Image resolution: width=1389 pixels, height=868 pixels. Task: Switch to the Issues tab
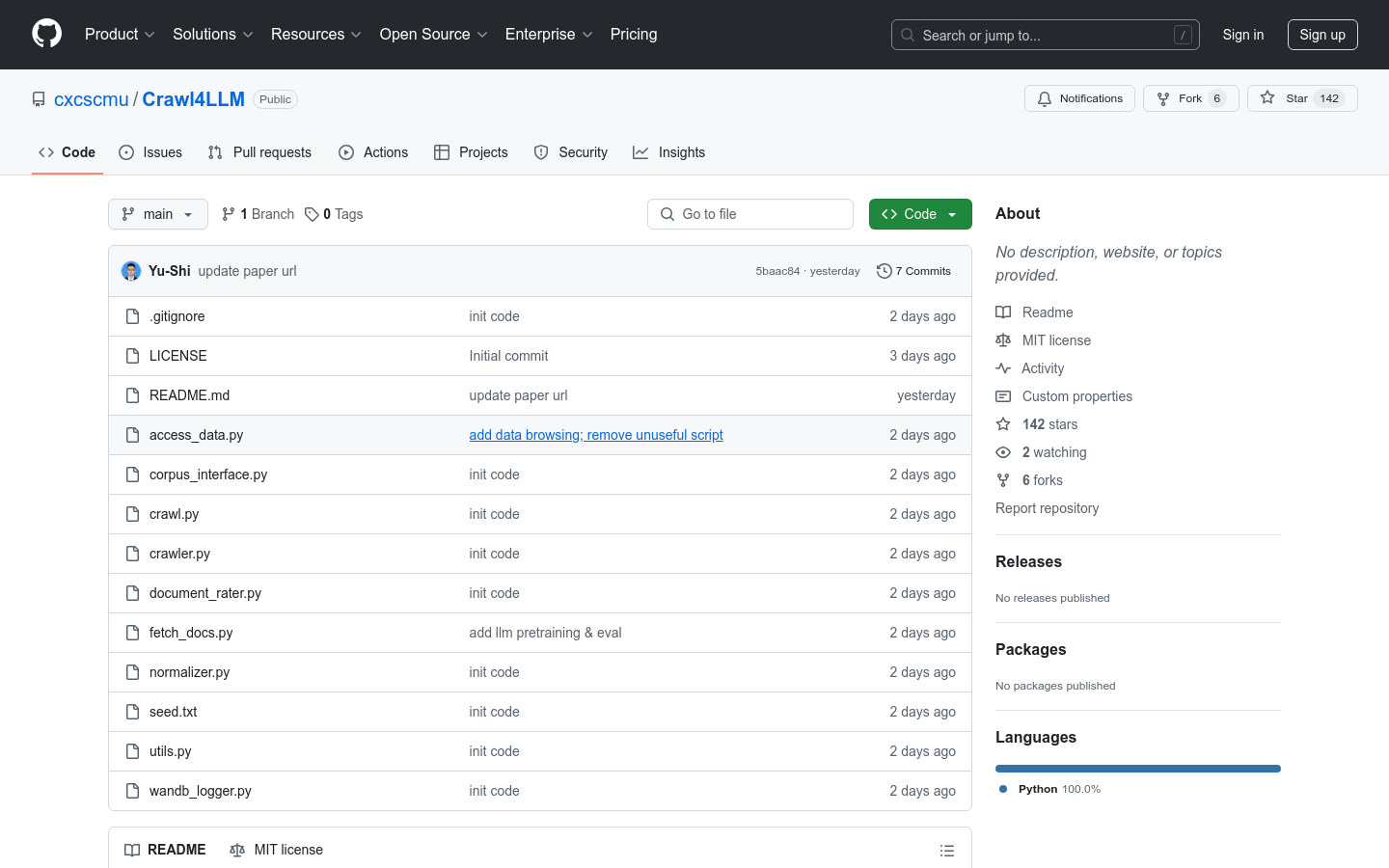(x=150, y=152)
